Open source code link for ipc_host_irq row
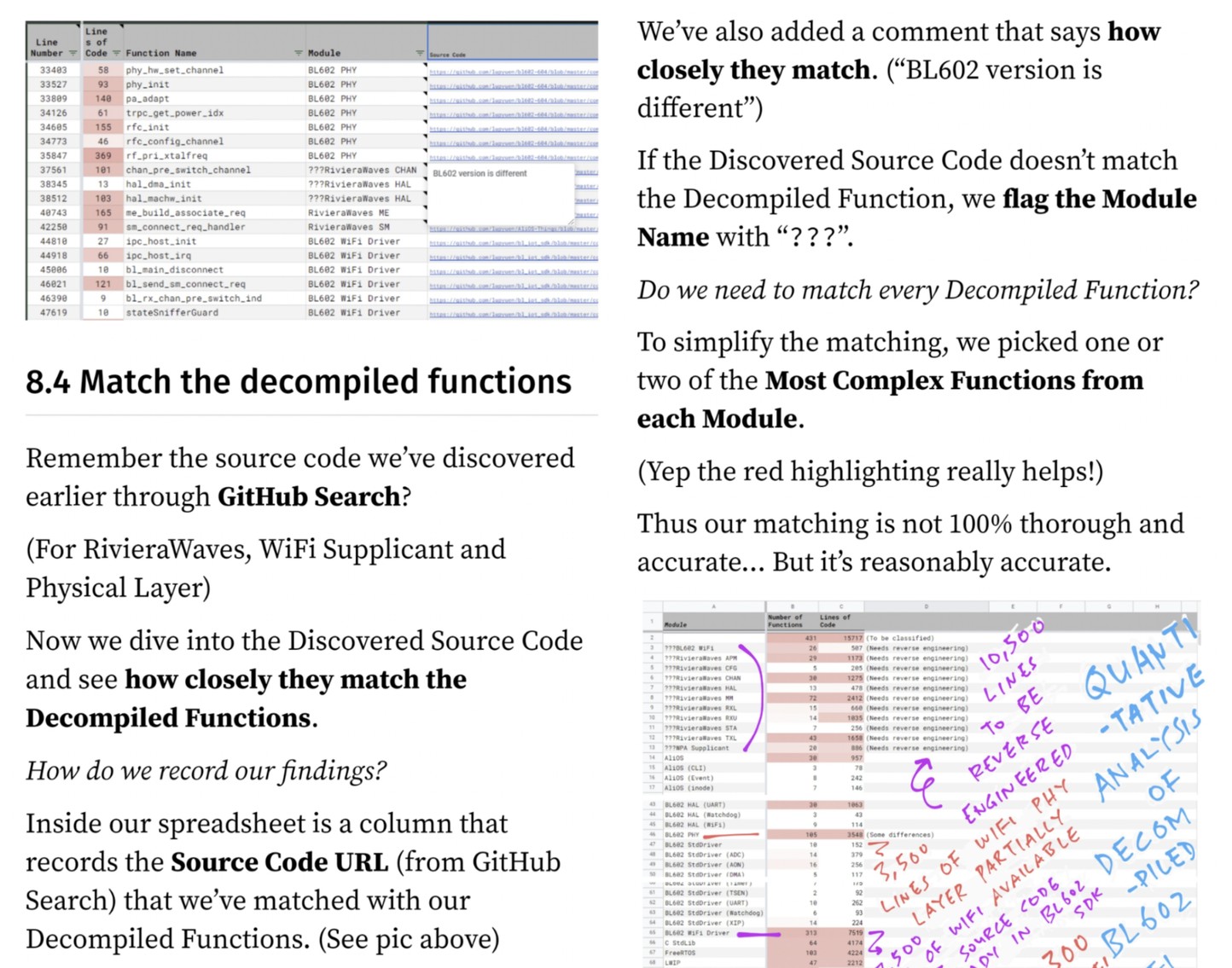1232x968 pixels. coord(513,257)
